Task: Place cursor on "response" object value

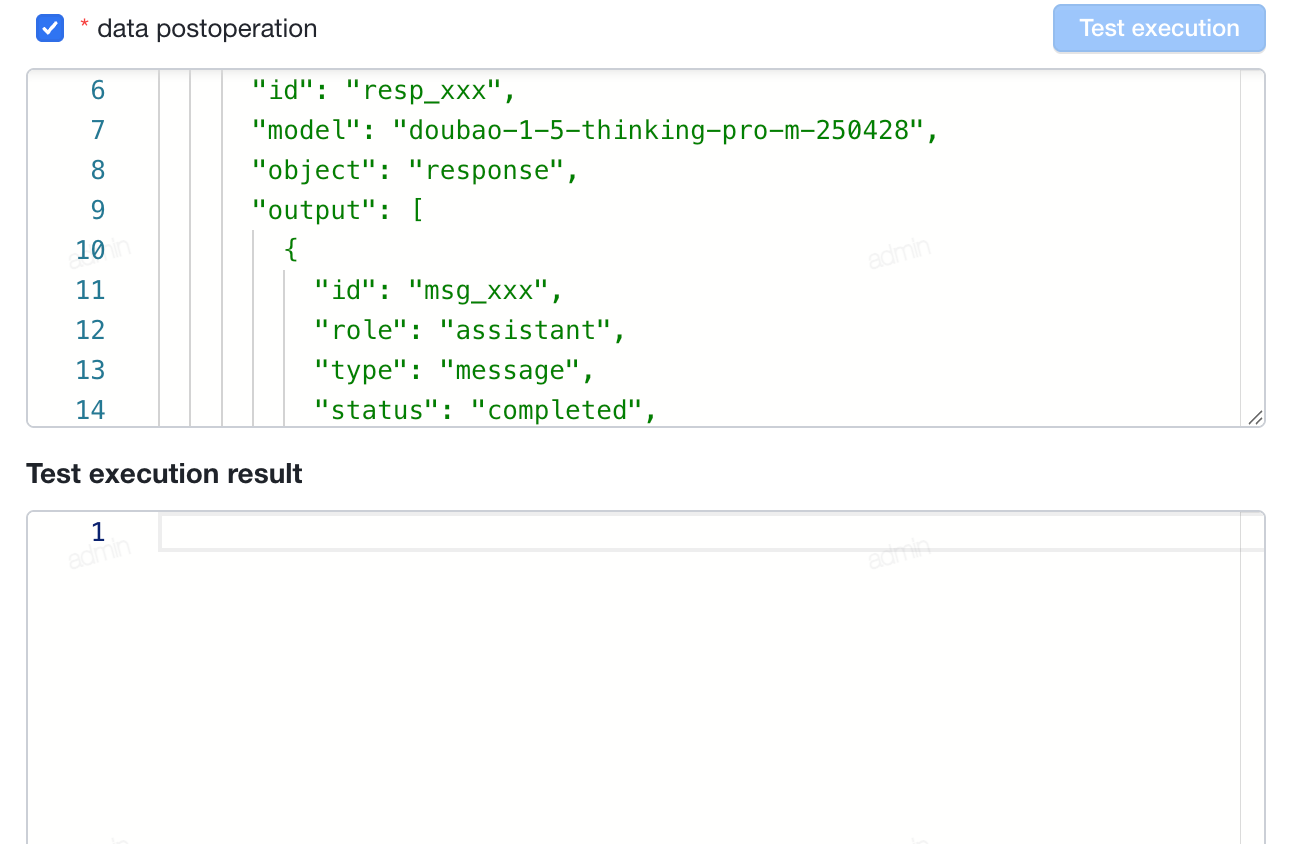Action: 486,170
